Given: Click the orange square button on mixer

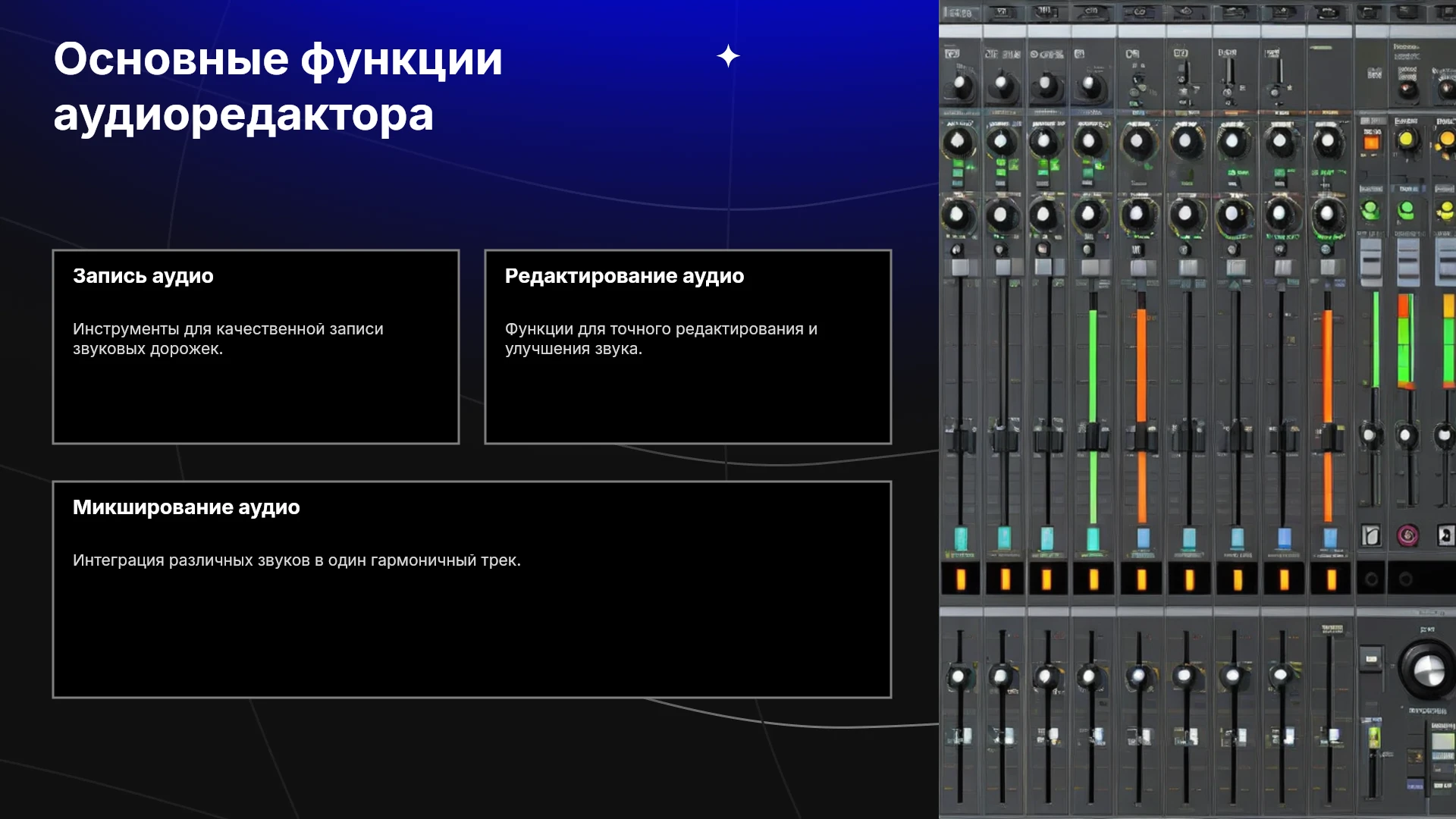Looking at the screenshot, I should [1371, 143].
